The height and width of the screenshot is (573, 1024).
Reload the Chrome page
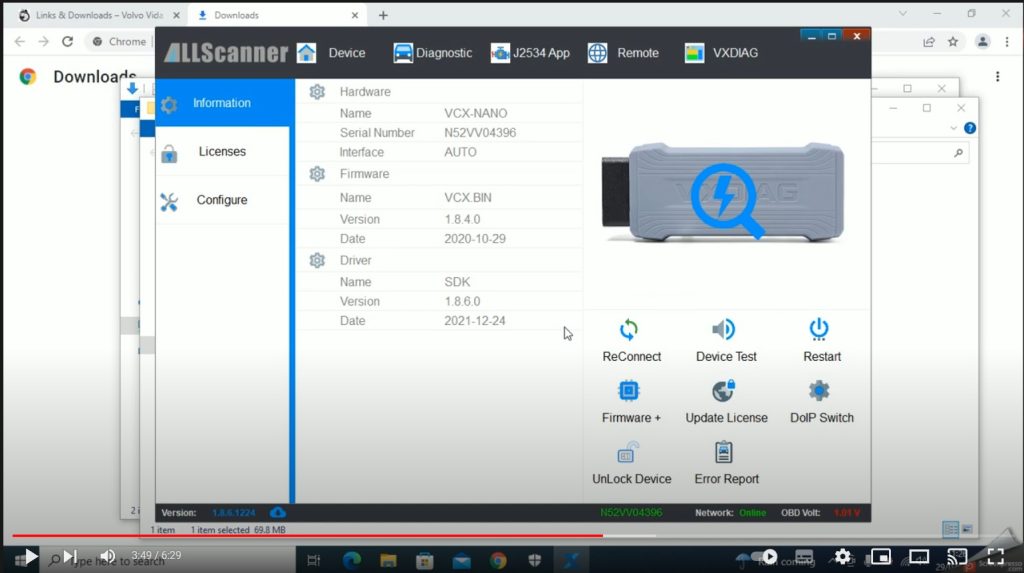pos(67,41)
